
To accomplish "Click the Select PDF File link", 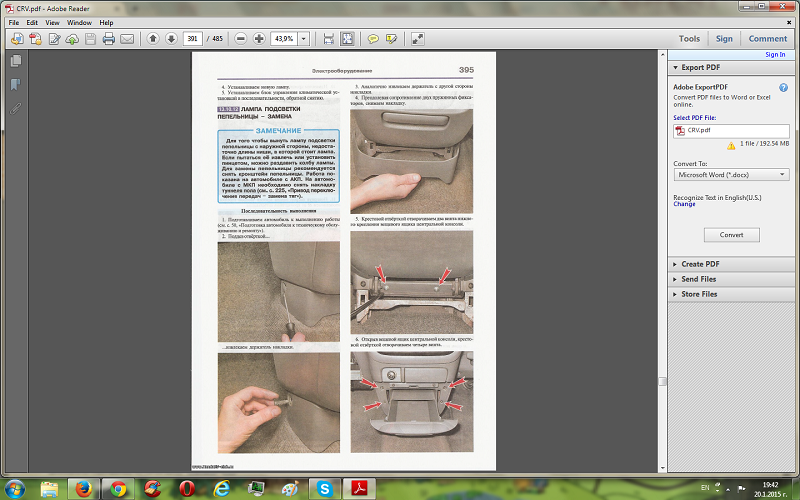I will [x=694, y=118].
